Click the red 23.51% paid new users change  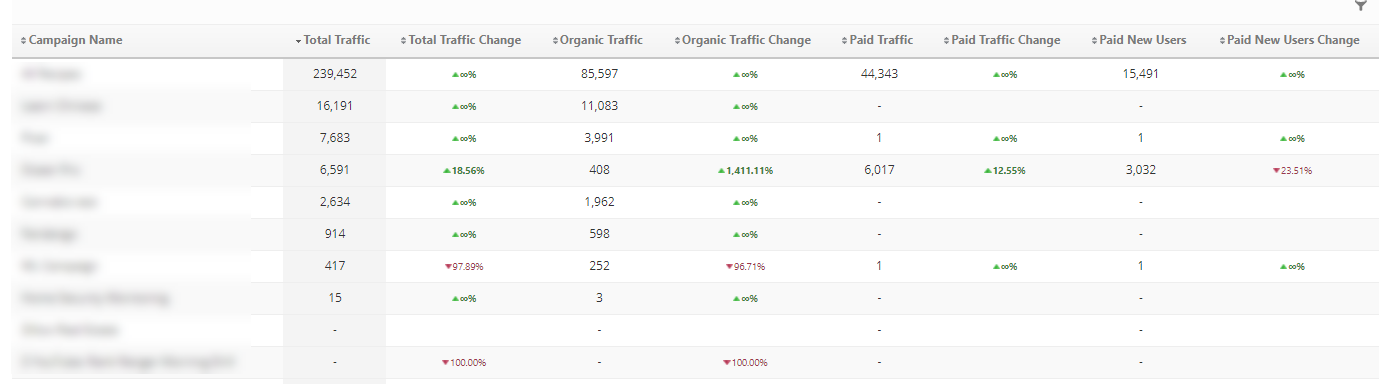tap(1292, 170)
